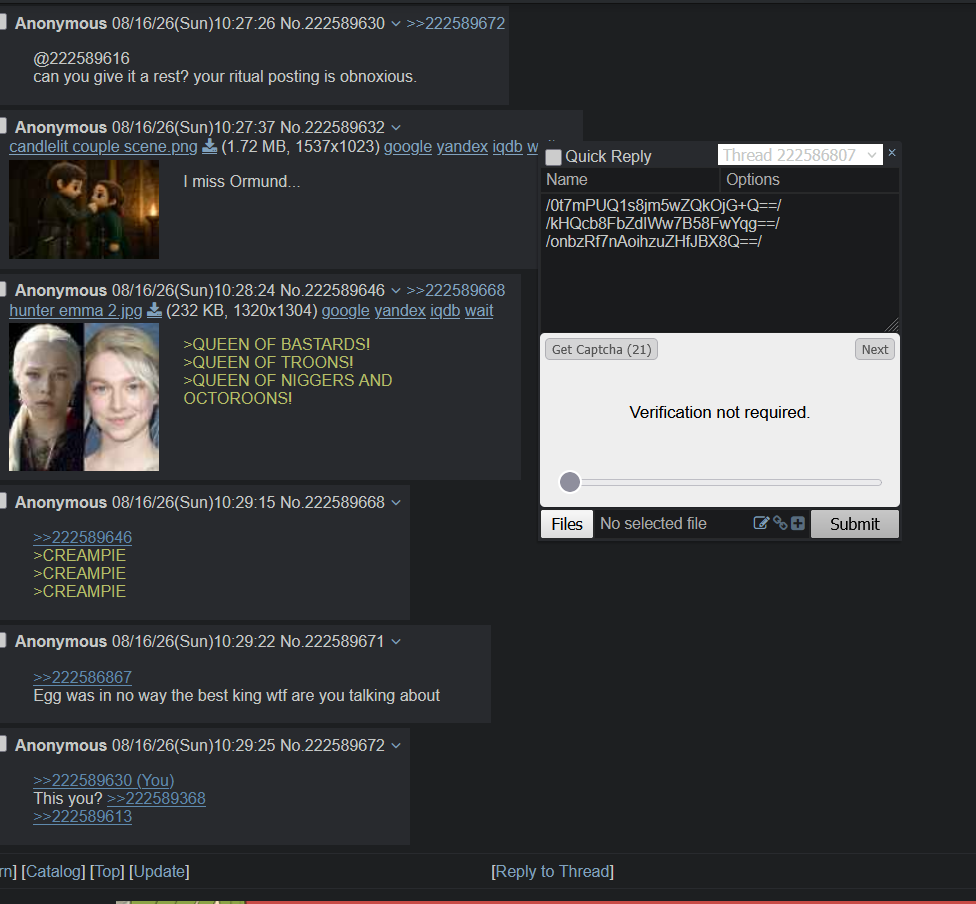Click the Name field in Quick Reply

tap(630, 180)
